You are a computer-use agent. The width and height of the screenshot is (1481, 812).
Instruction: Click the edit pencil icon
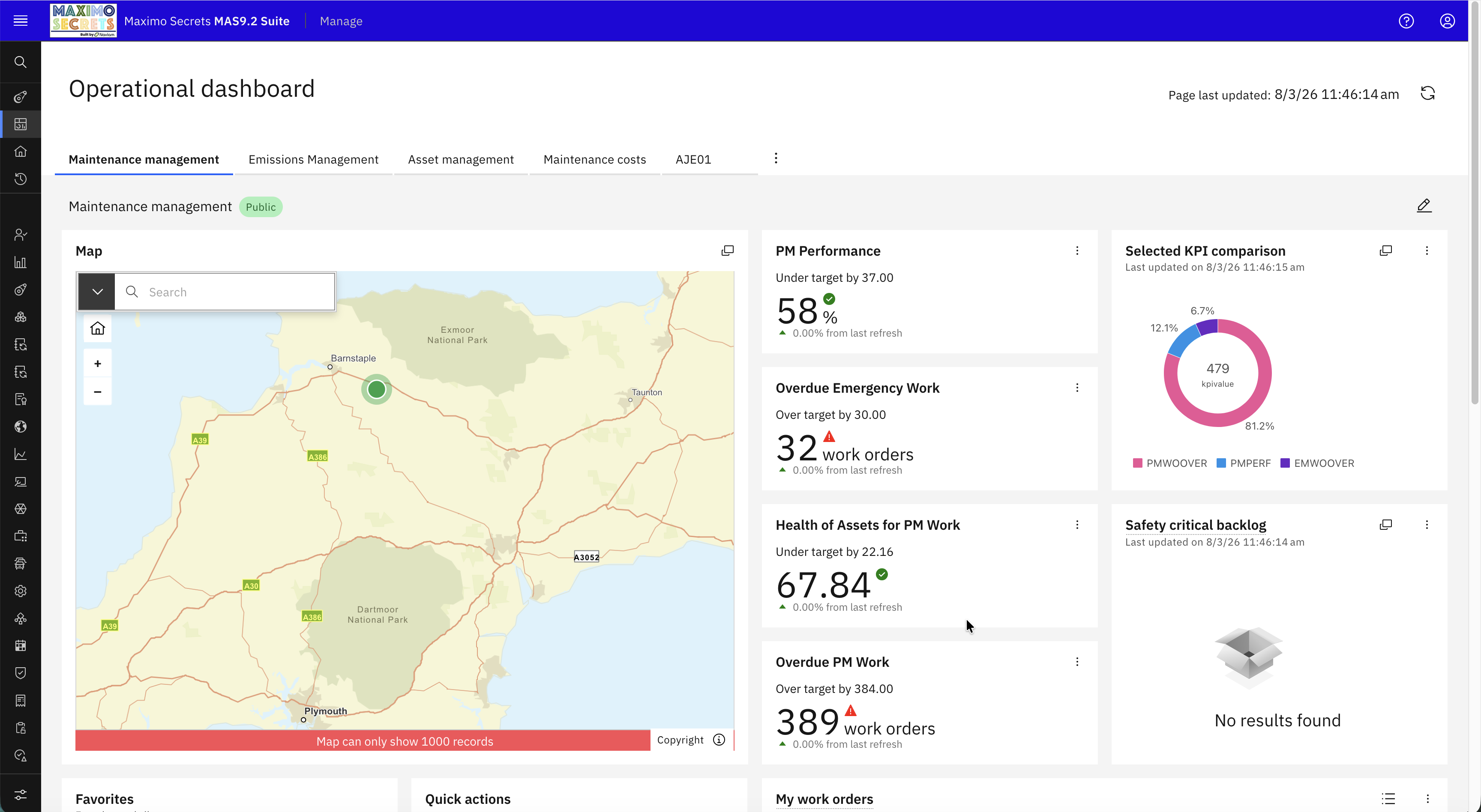1424,206
